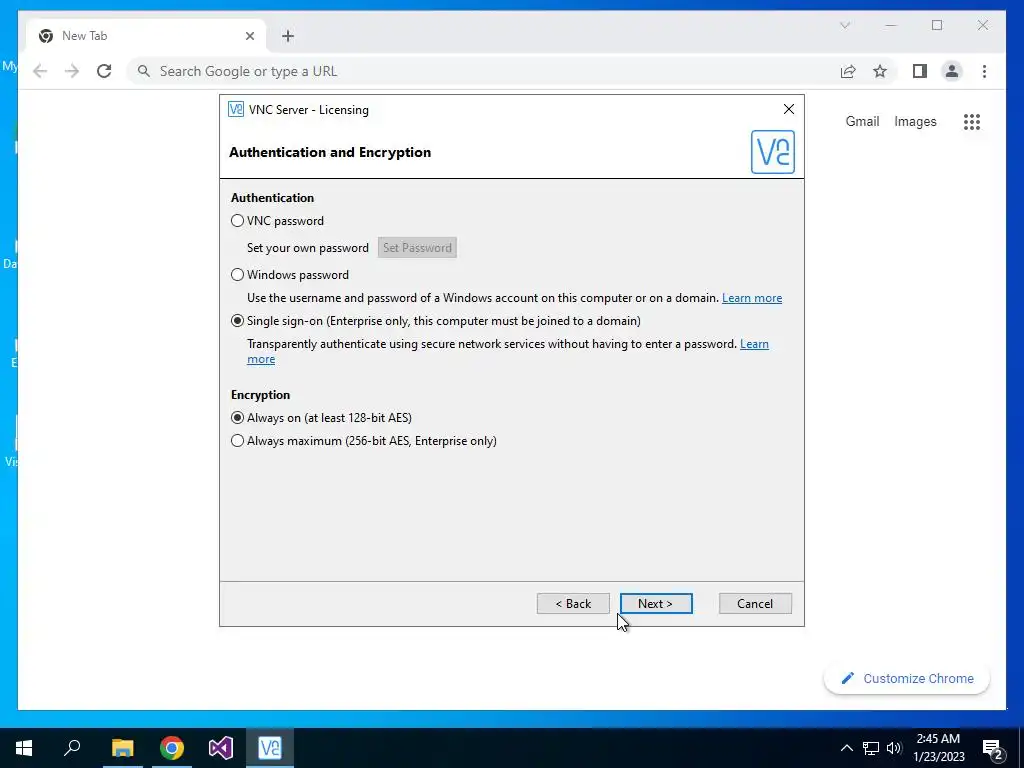Image resolution: width=1024 pixels, height=768 pixels.
Task: Bookmark this tab with the star icon
Action: tap(880, 71)
